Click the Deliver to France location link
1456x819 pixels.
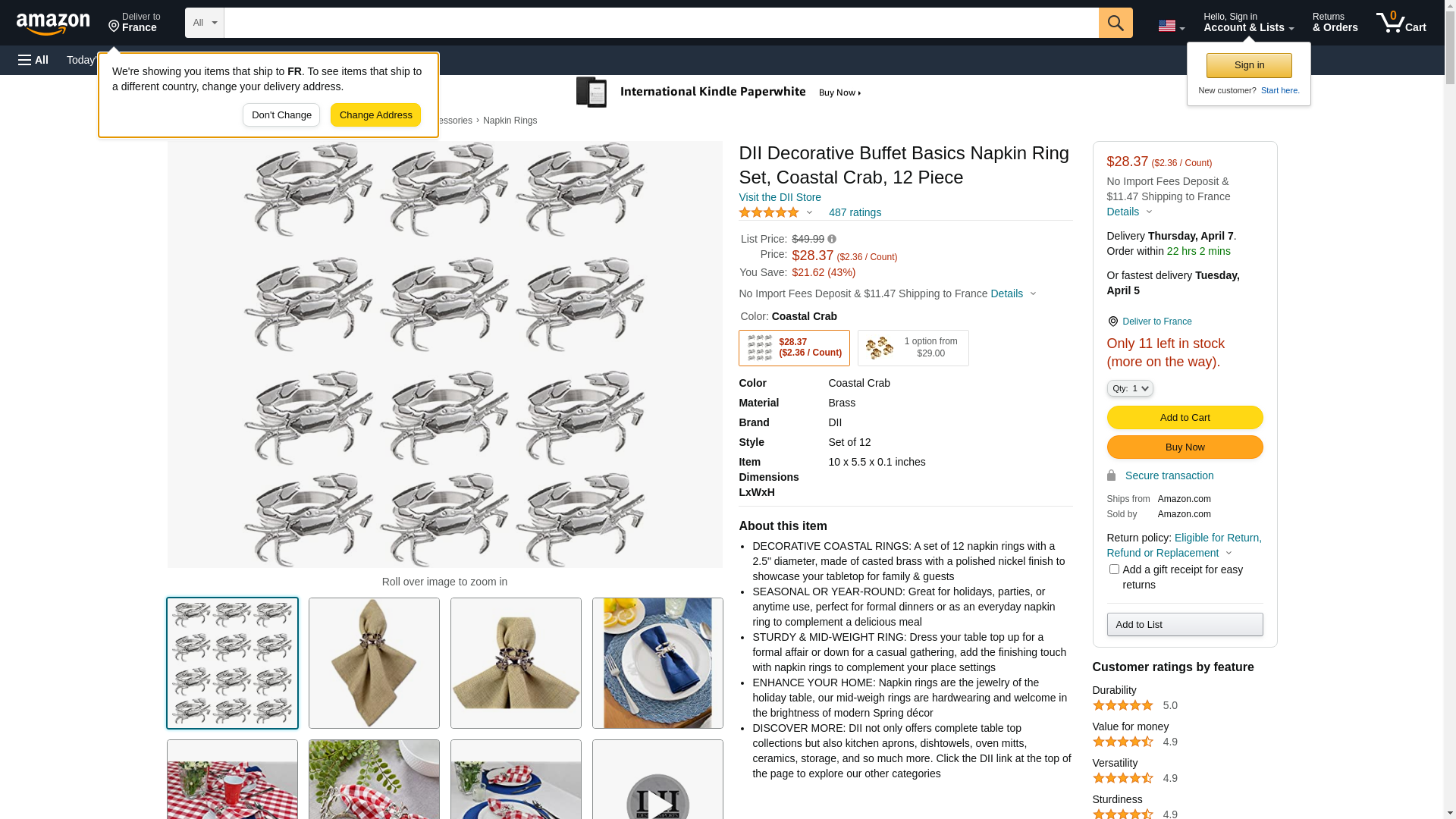[x=1156, y=322]
